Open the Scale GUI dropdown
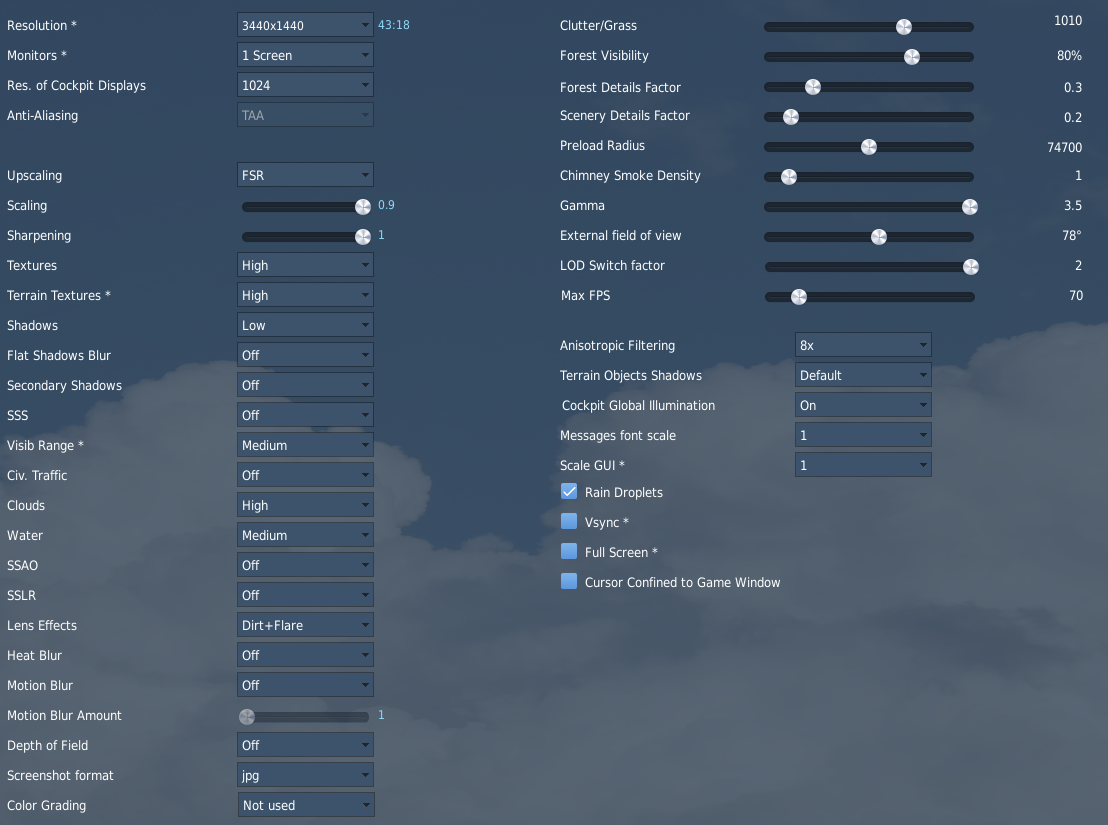1108x825 pixels. (863, 465)
